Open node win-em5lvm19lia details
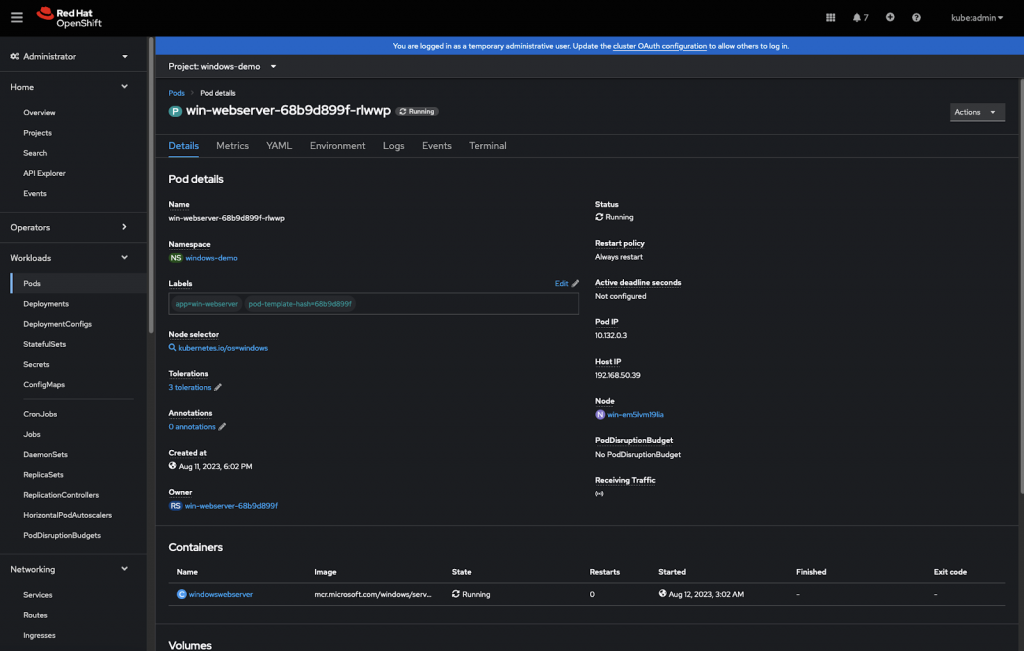 tap(634, 413)
